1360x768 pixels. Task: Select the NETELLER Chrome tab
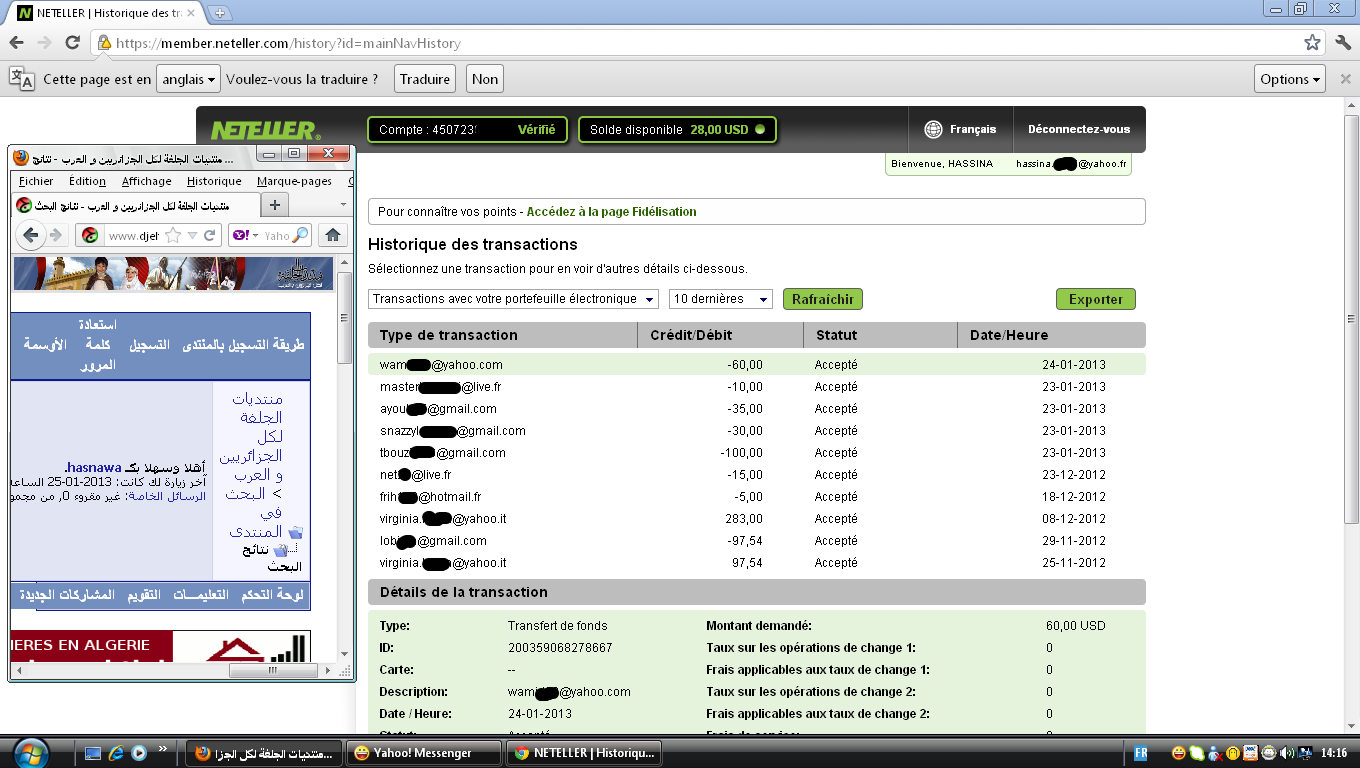105,13
